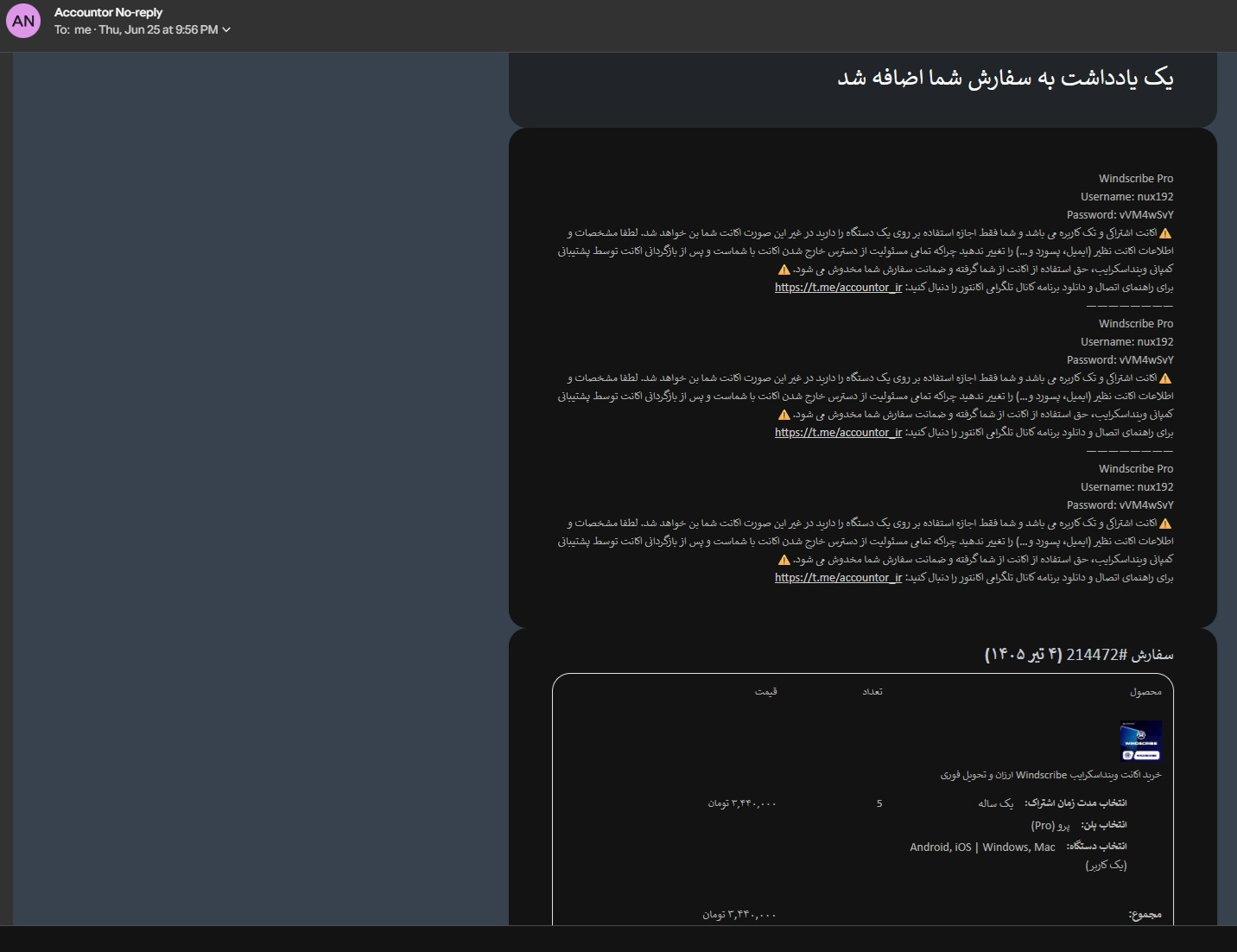Click the total amount beside 'مجموع'
This screenshot has height=952, width=1237.
click(739, 915)
